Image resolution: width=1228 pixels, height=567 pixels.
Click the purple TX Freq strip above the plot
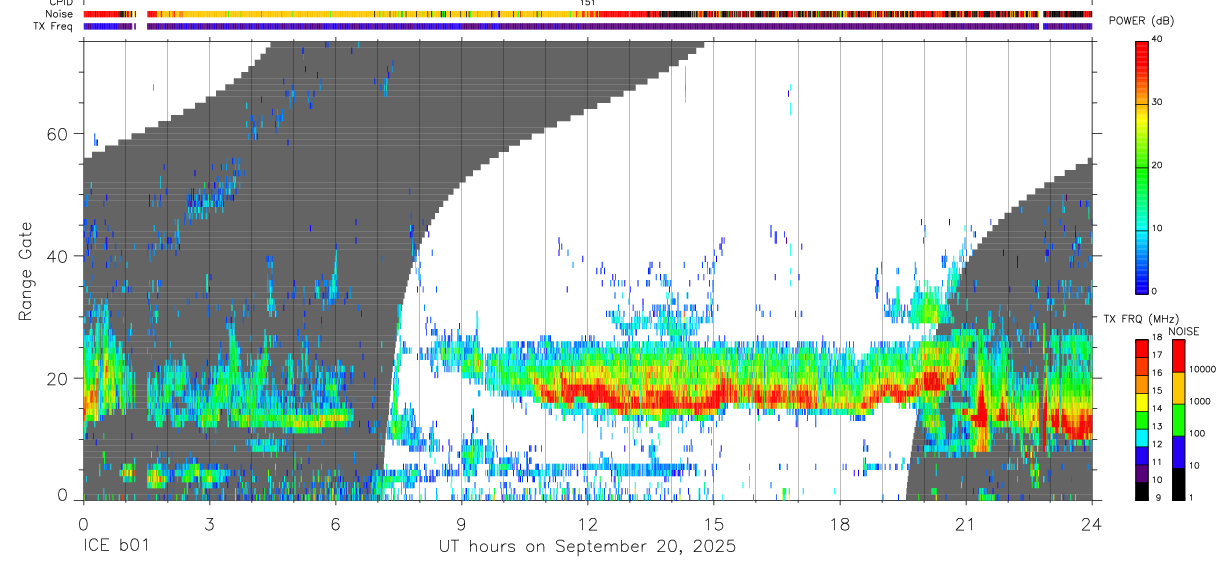click(x=587, y=26)
